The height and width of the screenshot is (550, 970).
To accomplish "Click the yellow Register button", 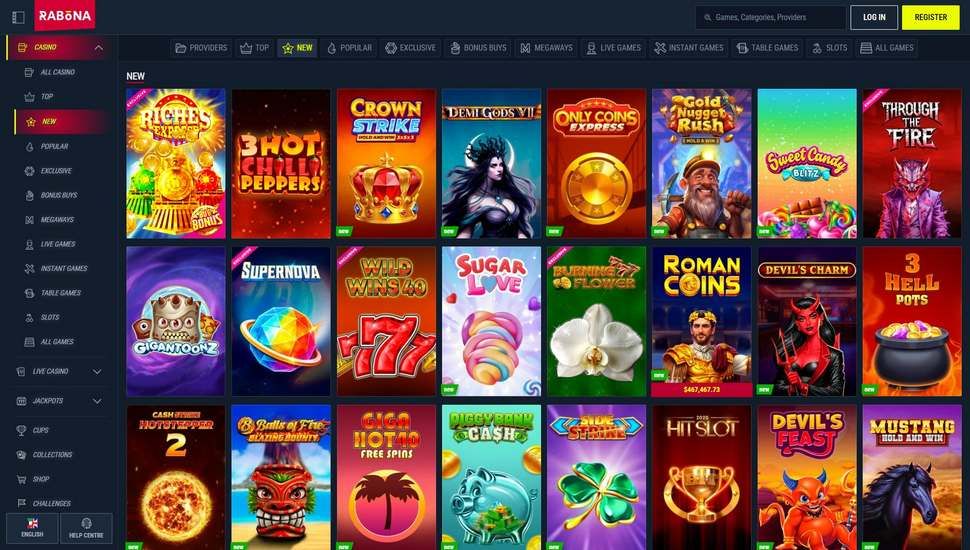I will pos(930,17).
